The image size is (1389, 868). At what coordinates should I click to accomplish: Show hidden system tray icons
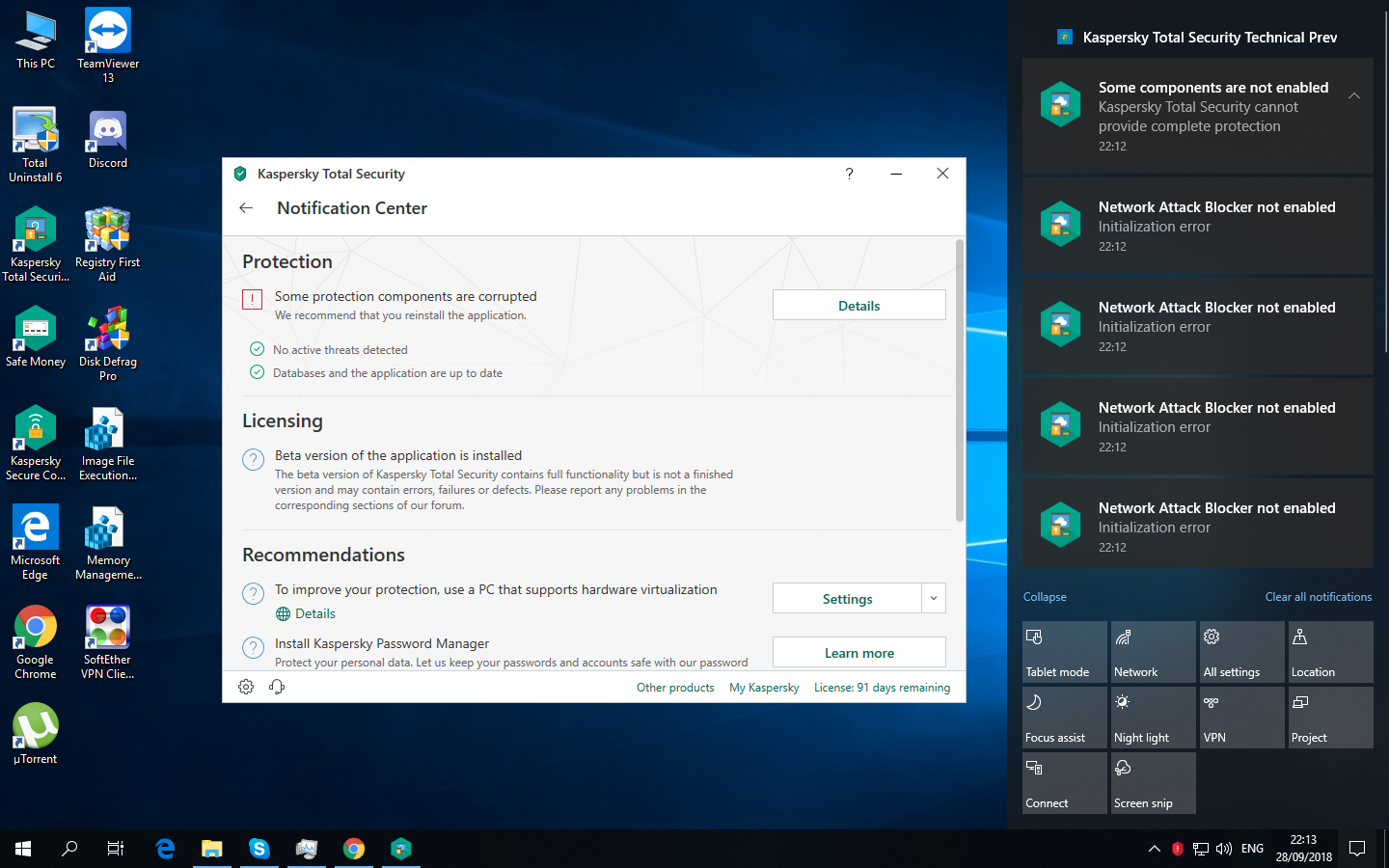coord(1154,849)
